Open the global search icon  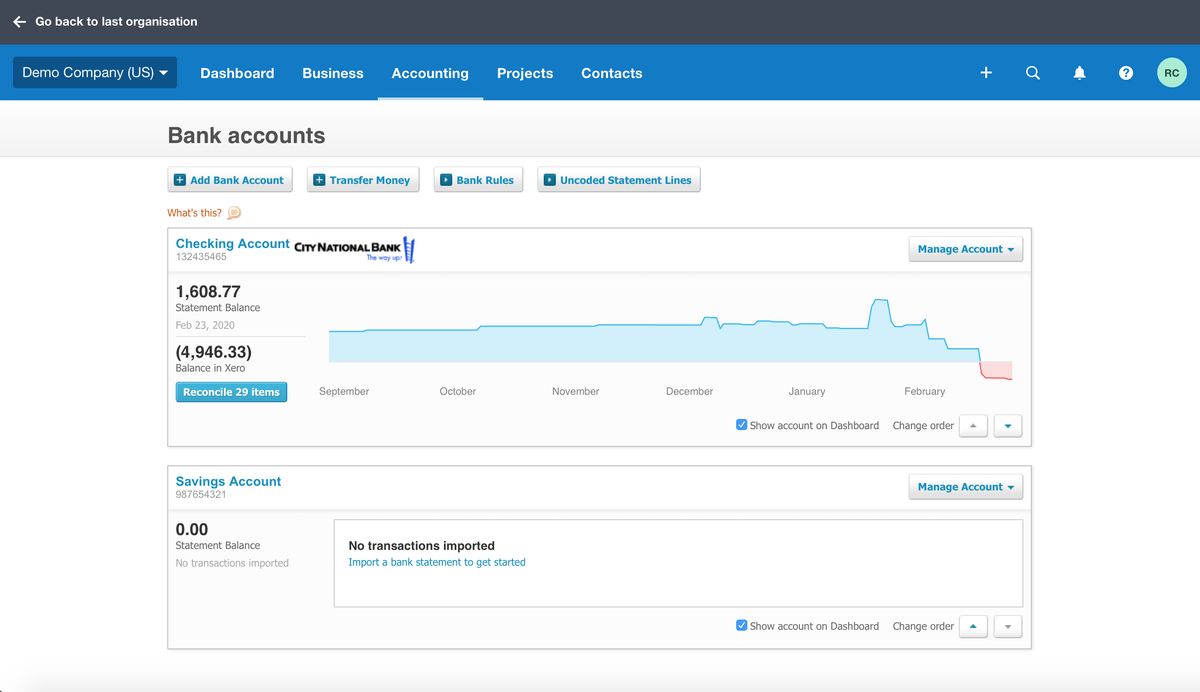tap(1033, 72)
